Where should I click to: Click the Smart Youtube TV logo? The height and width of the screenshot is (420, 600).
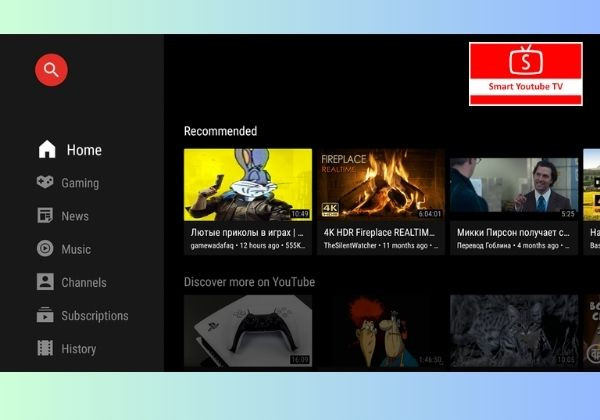point(526,74)
